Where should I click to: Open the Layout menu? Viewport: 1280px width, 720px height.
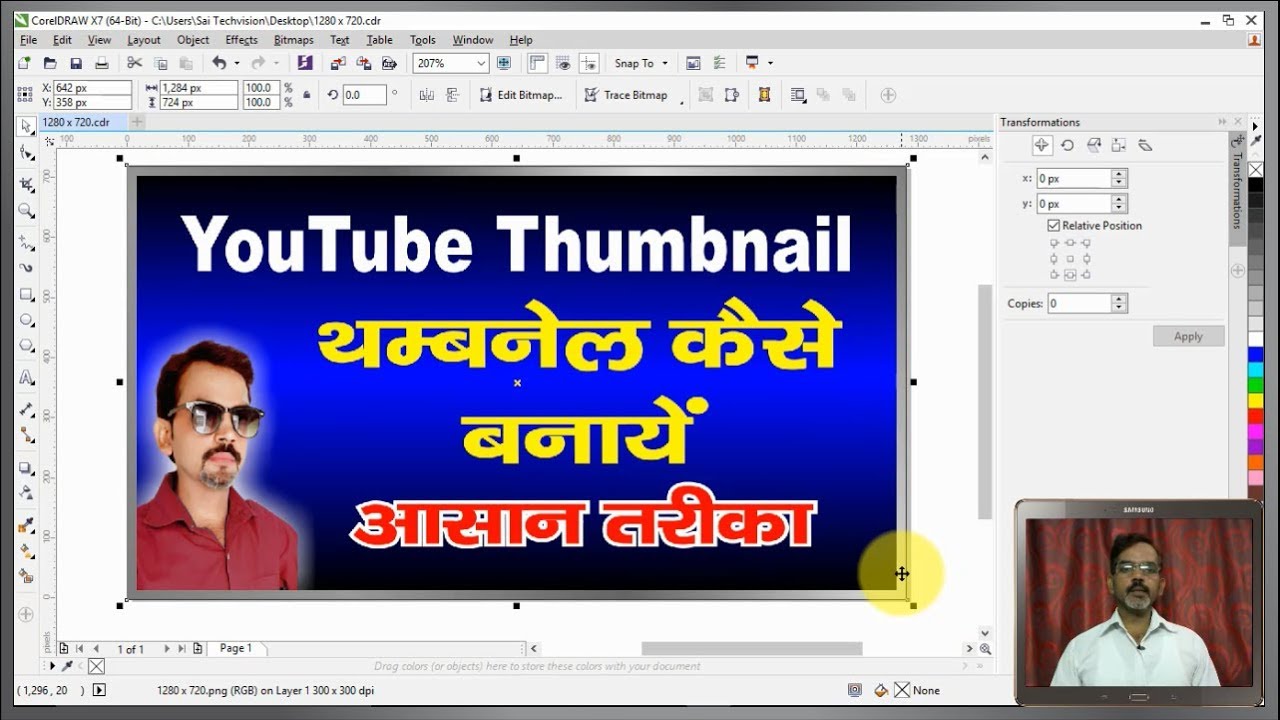pyautogui.click(x=143, y=40)
